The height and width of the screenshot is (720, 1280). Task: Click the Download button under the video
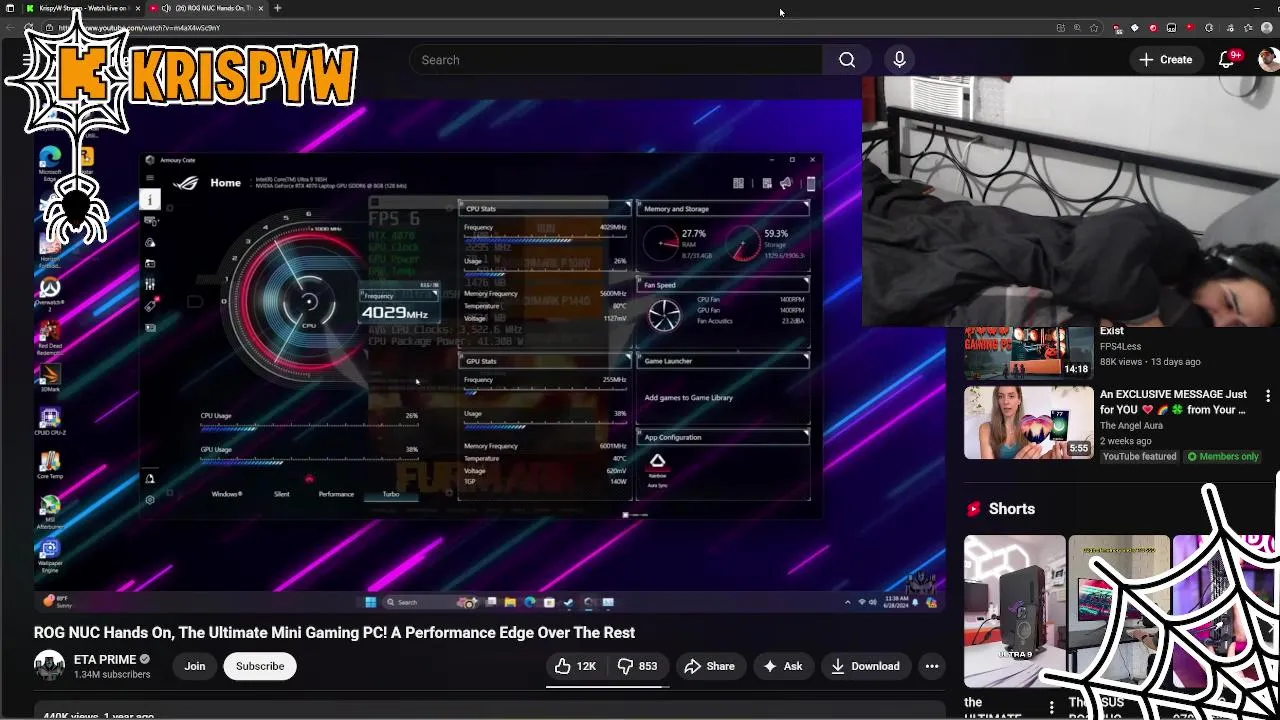[x=865, y=666]
